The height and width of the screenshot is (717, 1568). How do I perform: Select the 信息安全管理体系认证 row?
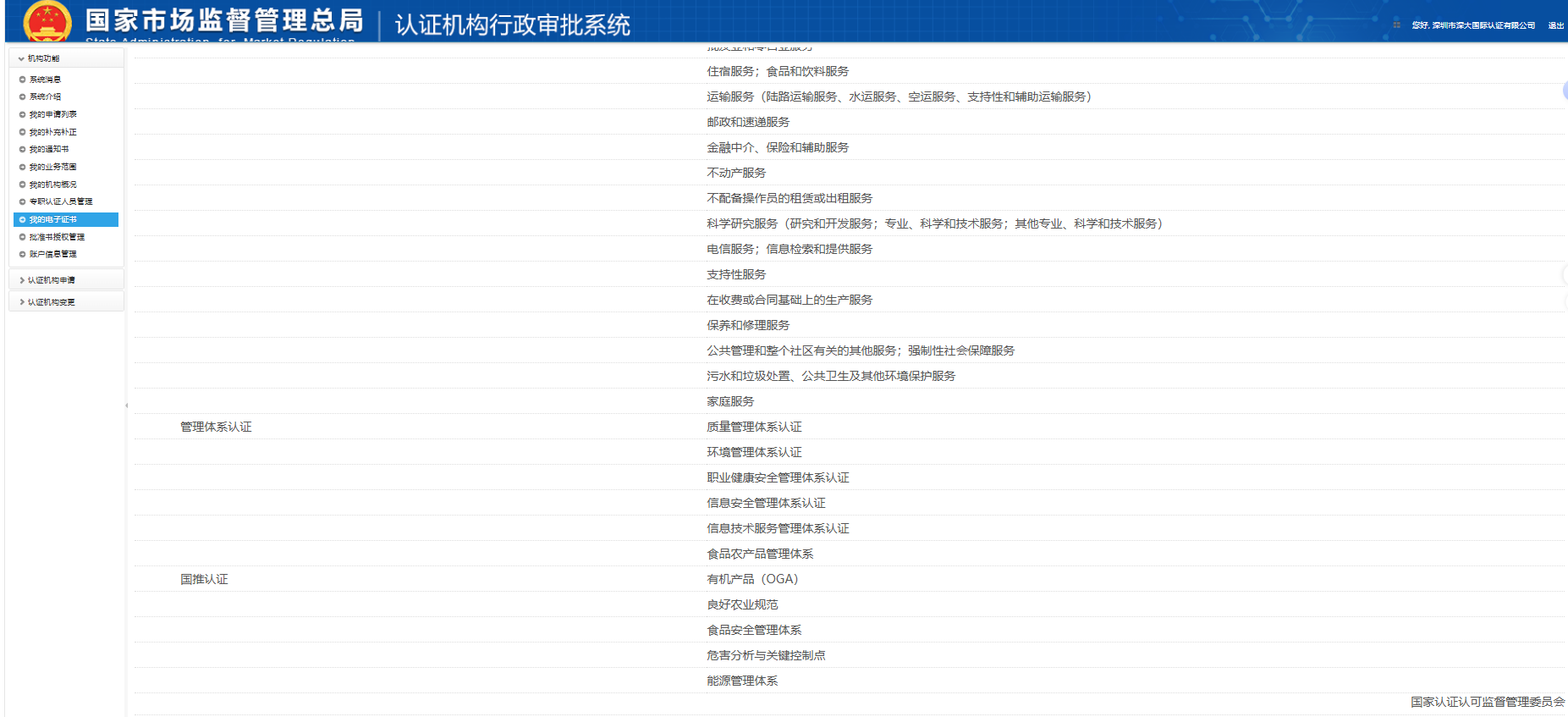(849, 503)
